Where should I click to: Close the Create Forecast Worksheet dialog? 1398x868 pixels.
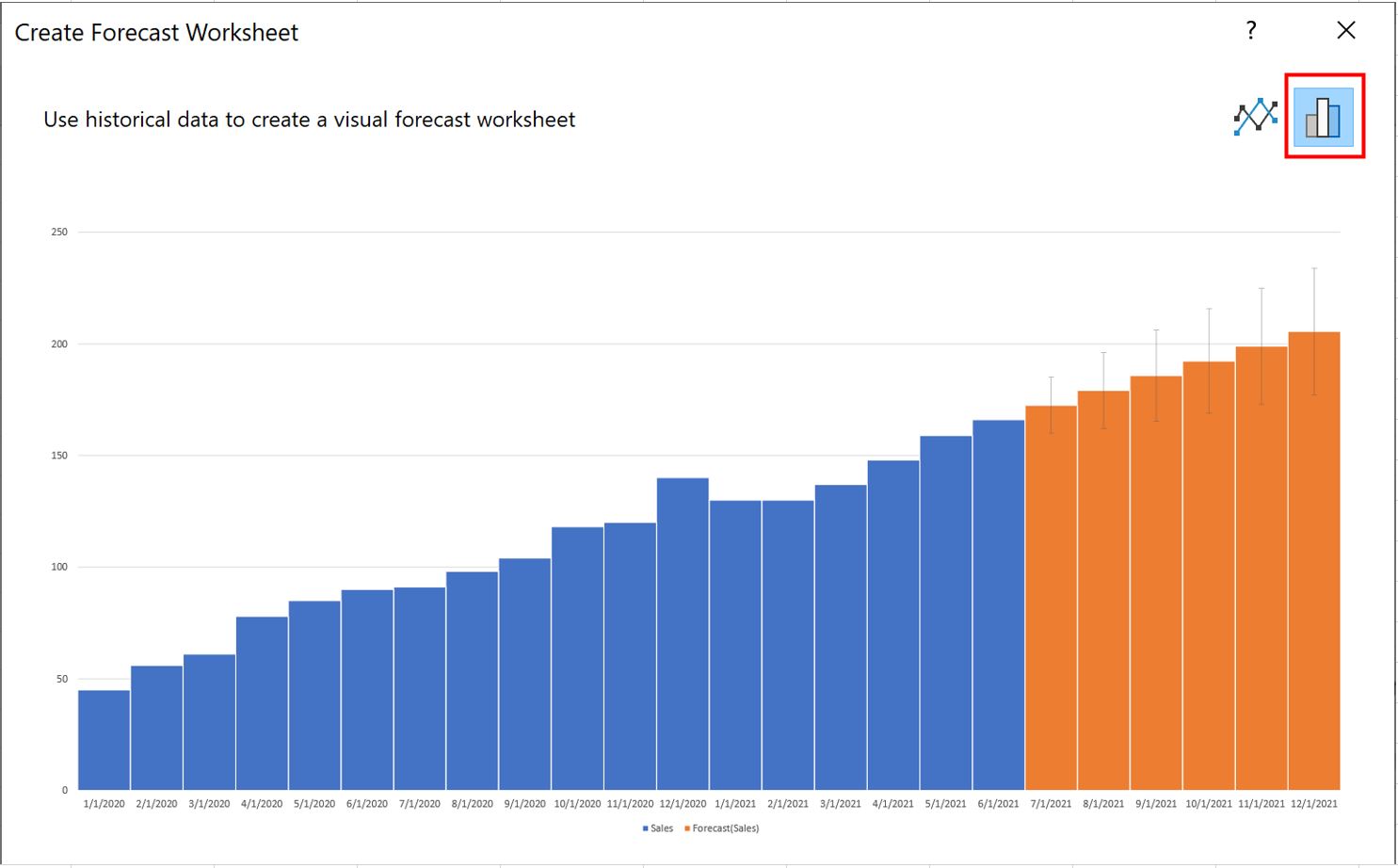tap(1346, 30)
